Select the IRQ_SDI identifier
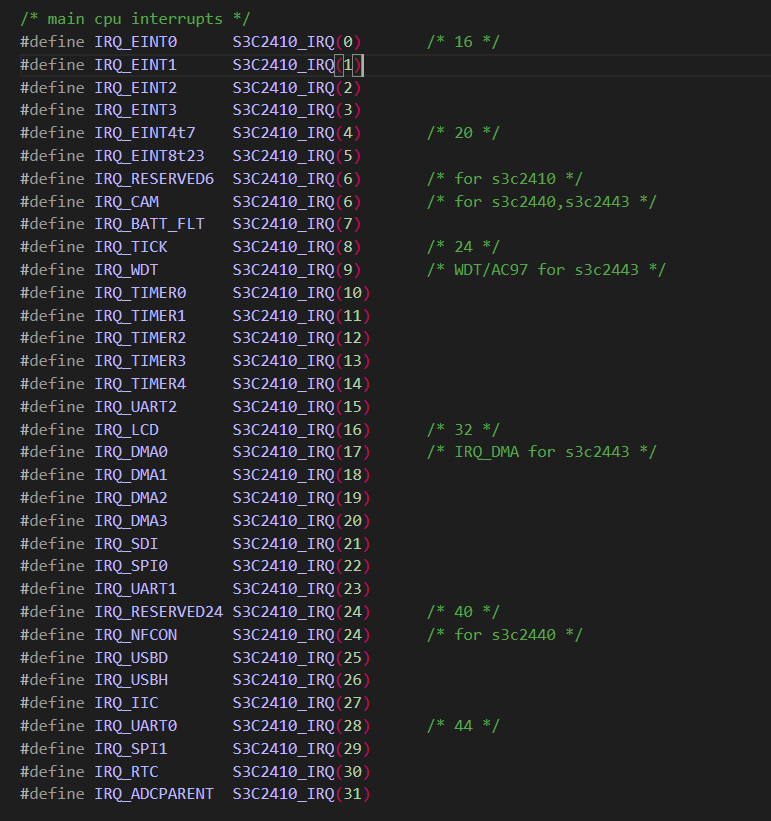 pos(127,544)
